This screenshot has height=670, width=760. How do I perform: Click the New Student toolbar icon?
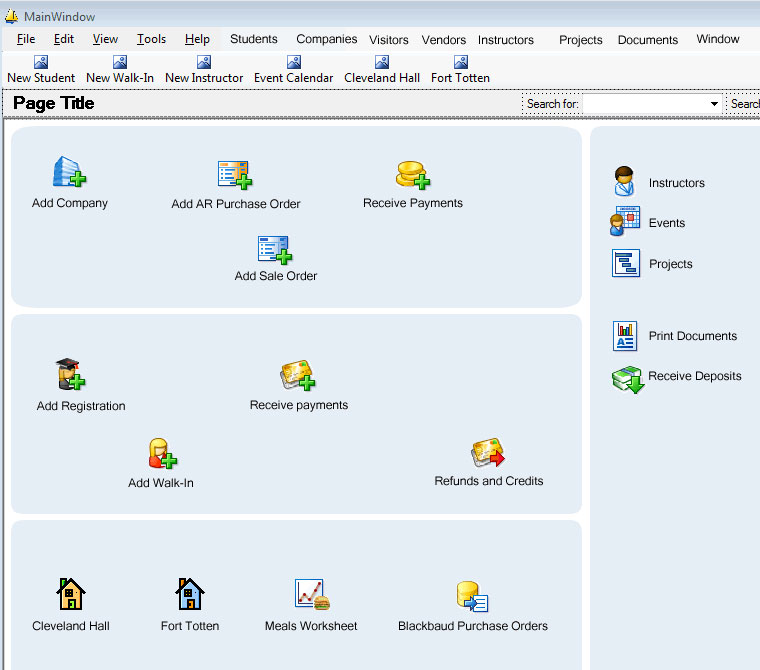point(41,62)
